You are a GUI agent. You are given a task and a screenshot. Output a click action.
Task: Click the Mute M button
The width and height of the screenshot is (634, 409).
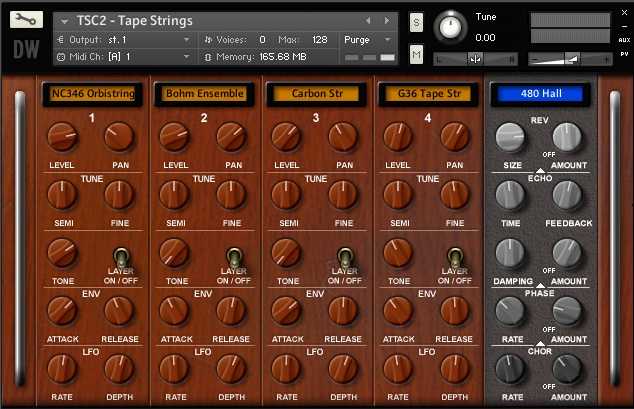click(x=416, y=55)
